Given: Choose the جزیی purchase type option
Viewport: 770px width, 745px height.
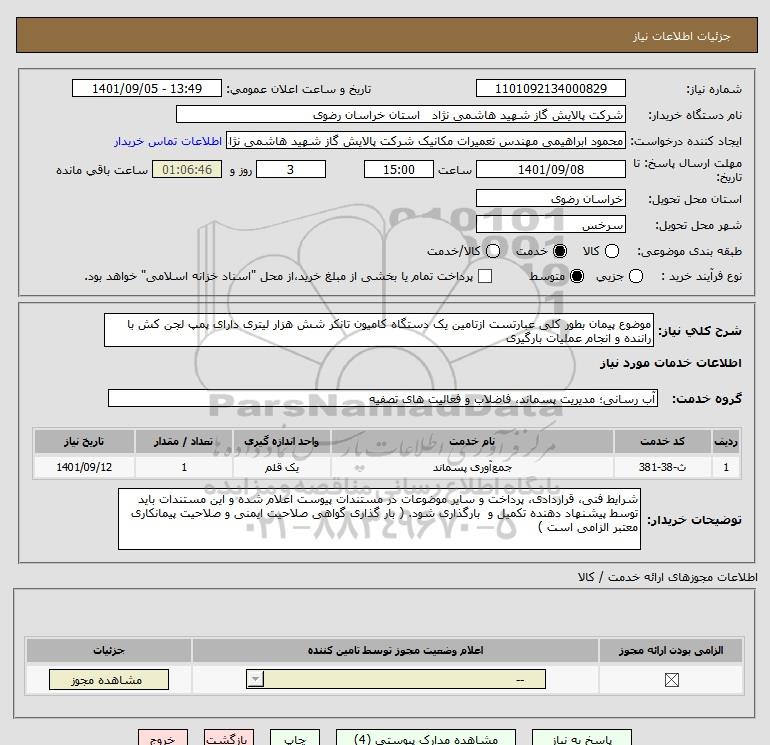Looking at the screenshot, I should pos(635,276).
